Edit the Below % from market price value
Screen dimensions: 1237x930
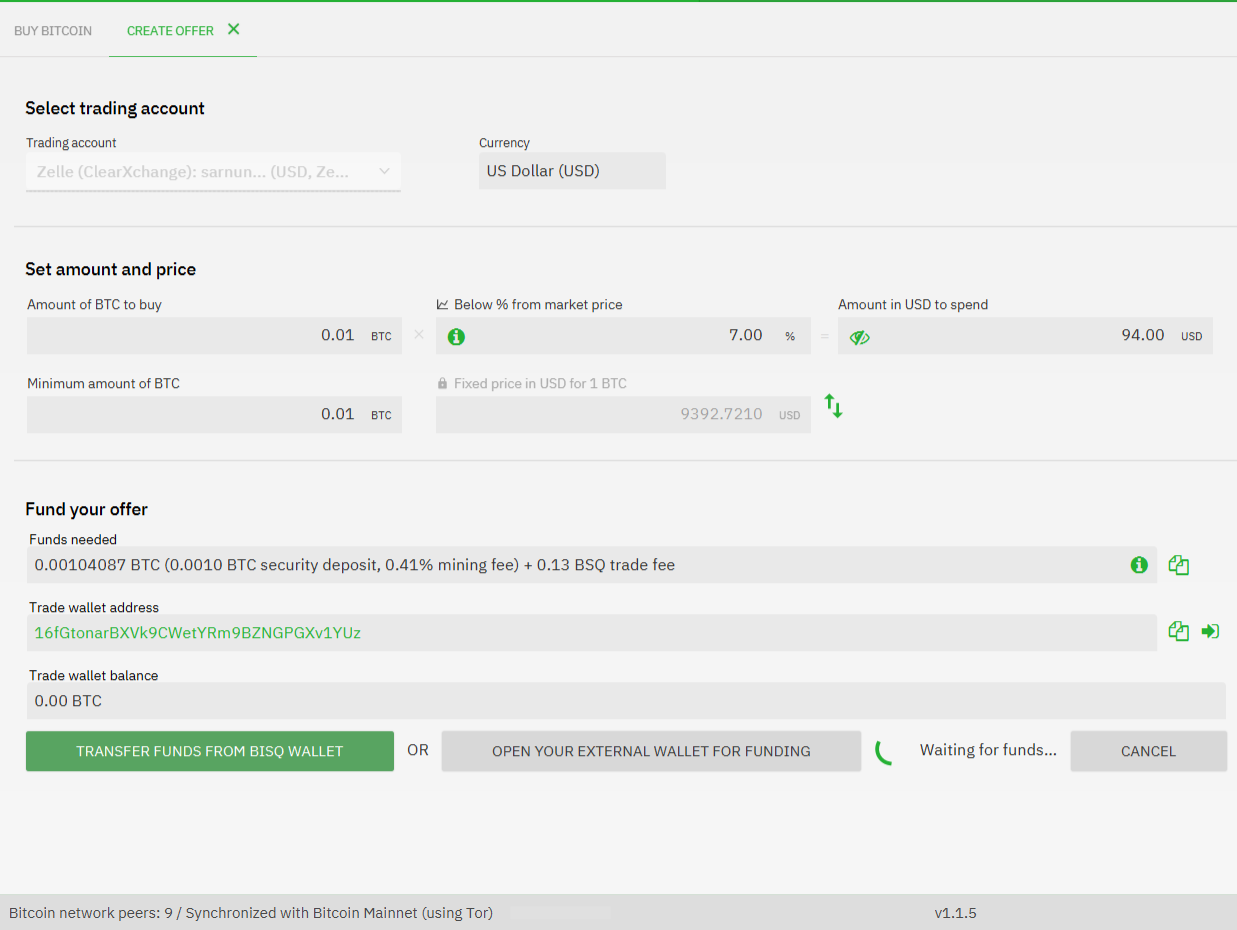(623, 336)
